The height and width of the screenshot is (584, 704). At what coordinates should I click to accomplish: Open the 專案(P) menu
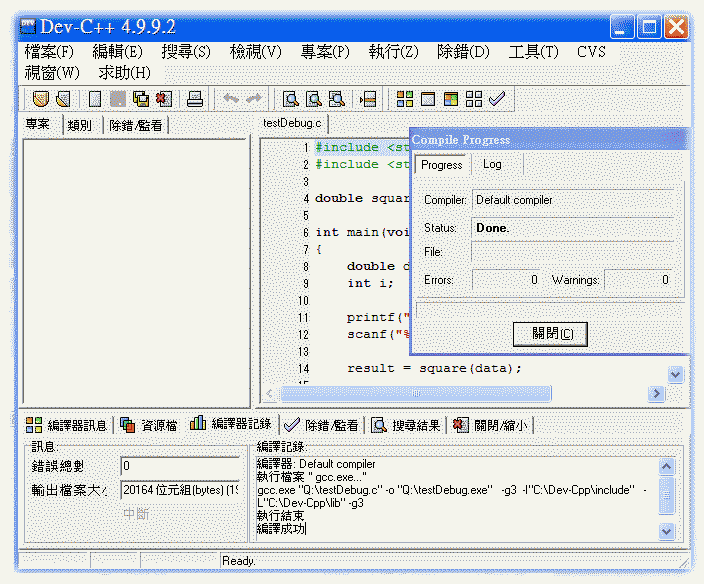point(325,52)
